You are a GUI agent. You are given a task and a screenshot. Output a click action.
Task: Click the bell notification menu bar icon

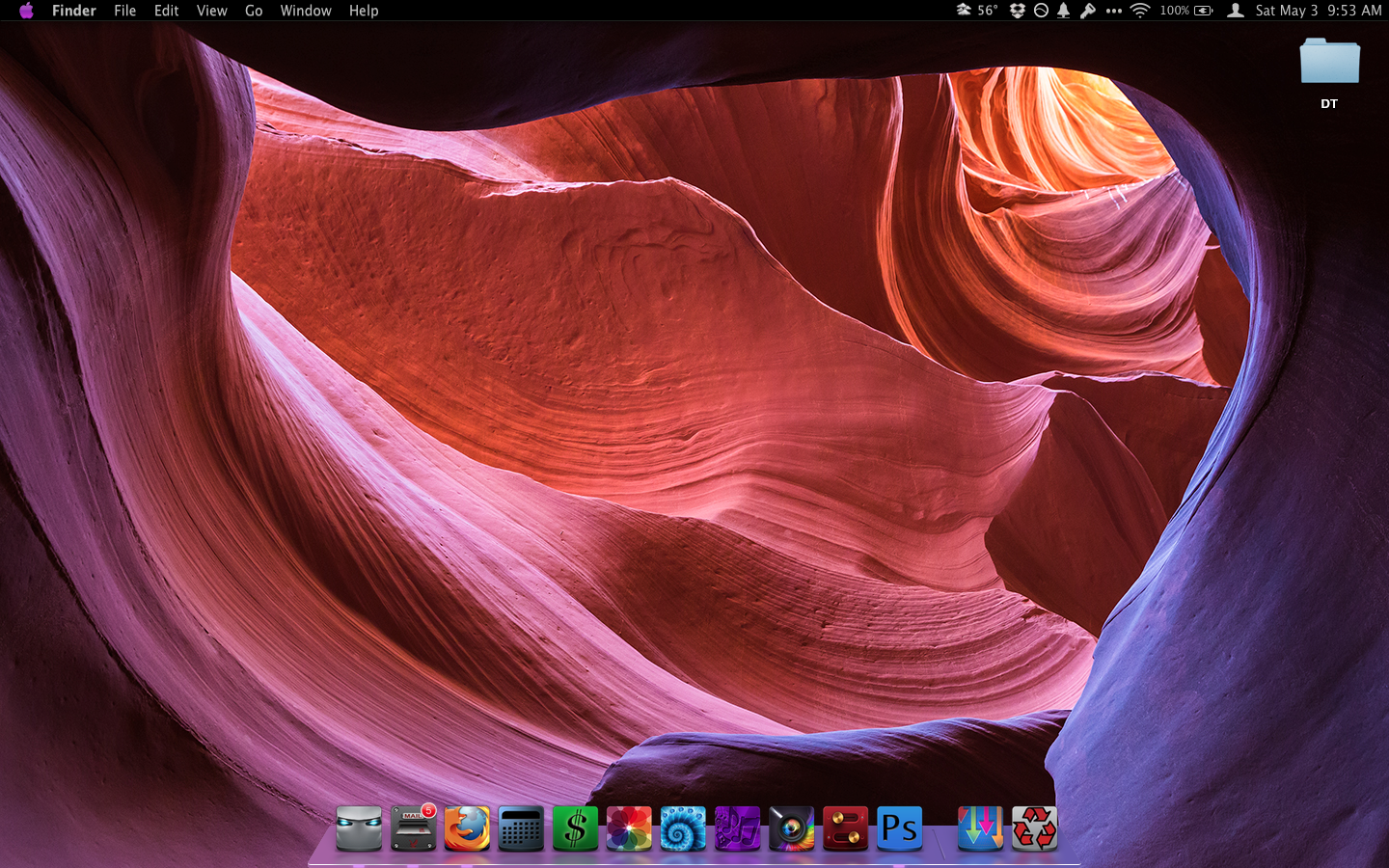tap(1063, 11)
